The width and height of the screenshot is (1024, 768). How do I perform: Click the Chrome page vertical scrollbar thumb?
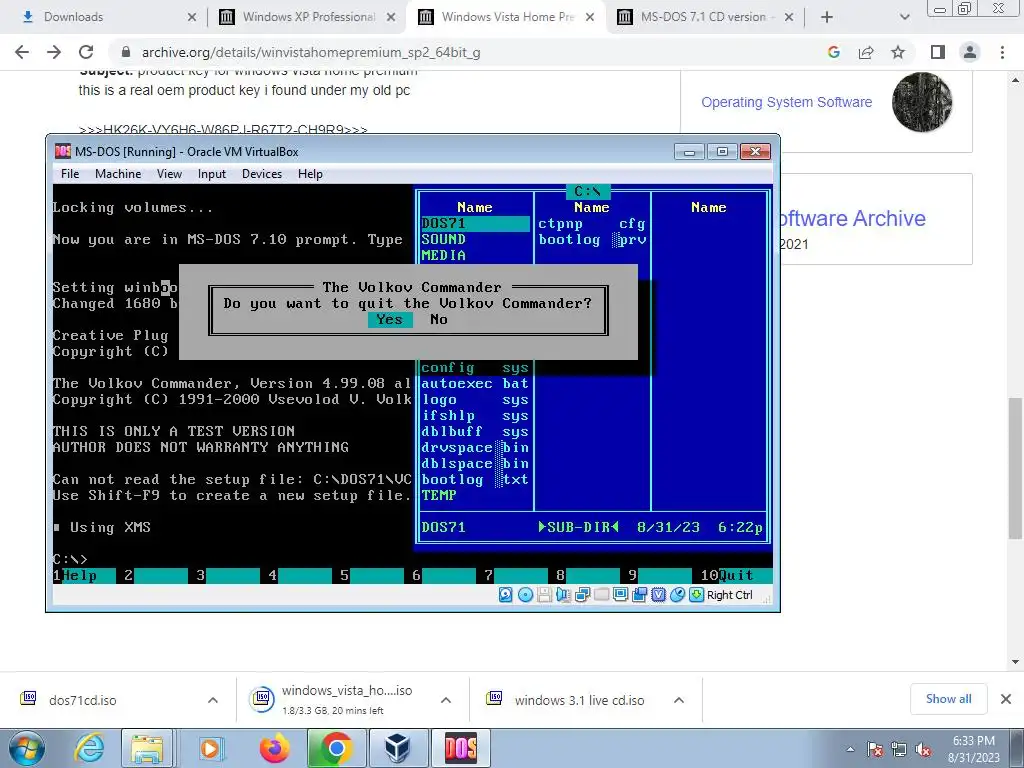pos(1016,468)
